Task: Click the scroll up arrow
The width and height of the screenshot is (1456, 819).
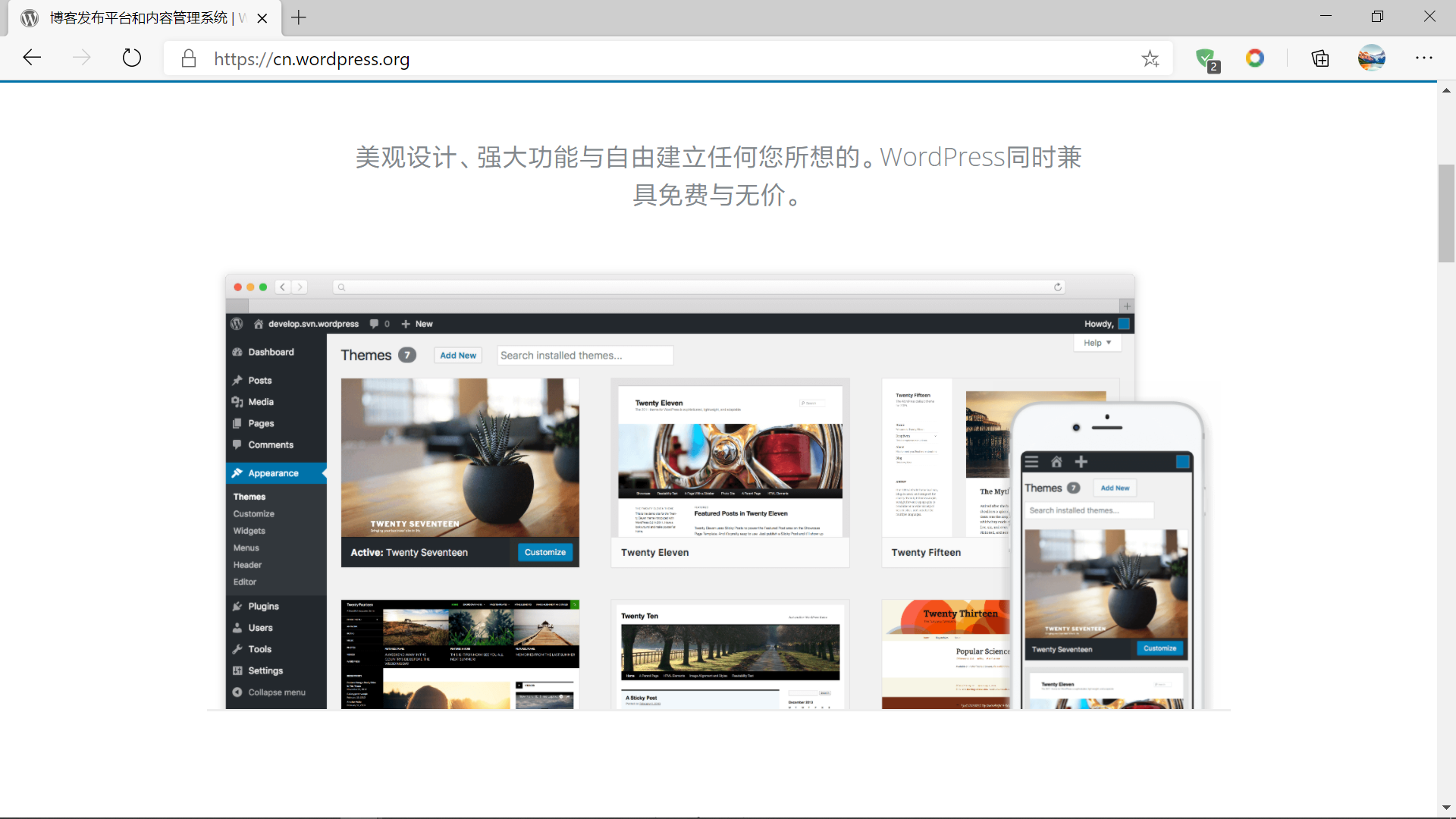Action: point(1446,90)
